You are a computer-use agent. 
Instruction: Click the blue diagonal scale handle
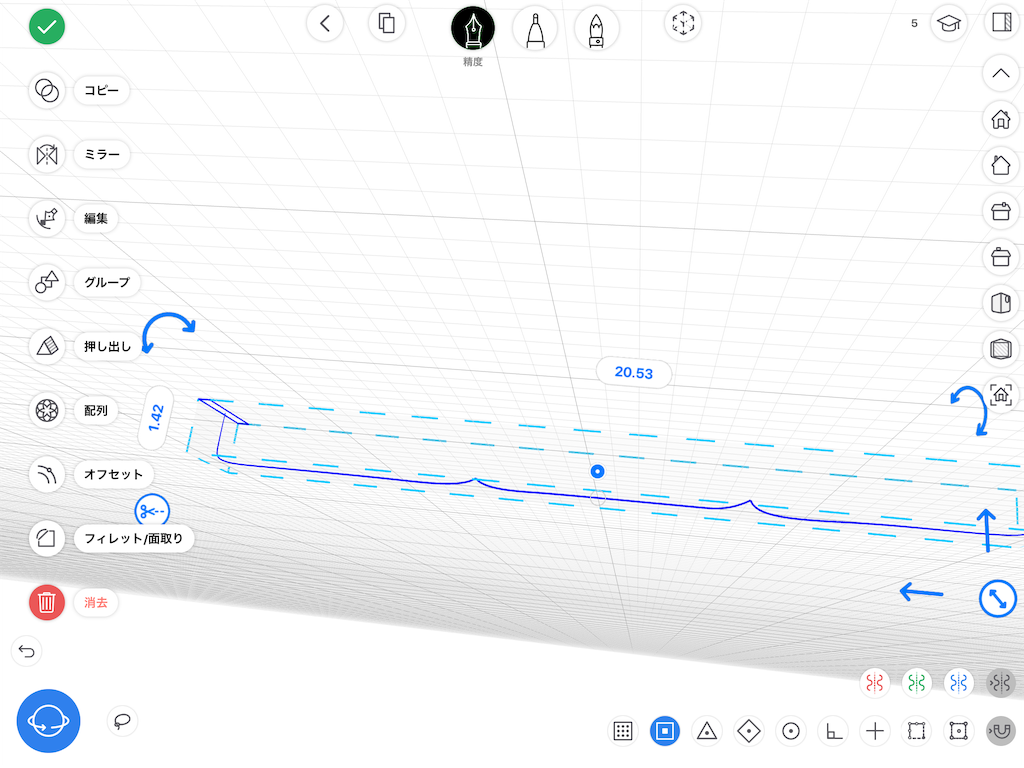pos(998,598)
